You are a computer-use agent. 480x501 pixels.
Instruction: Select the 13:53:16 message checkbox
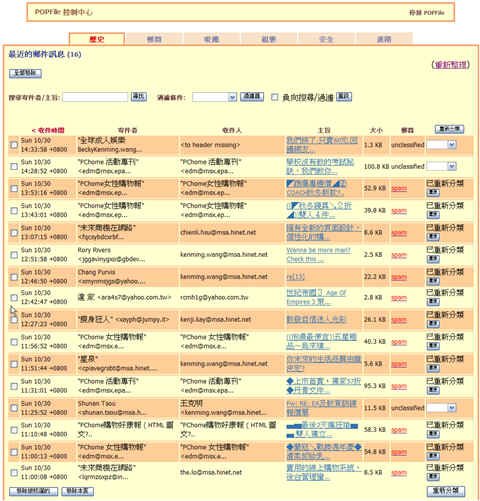14,189
